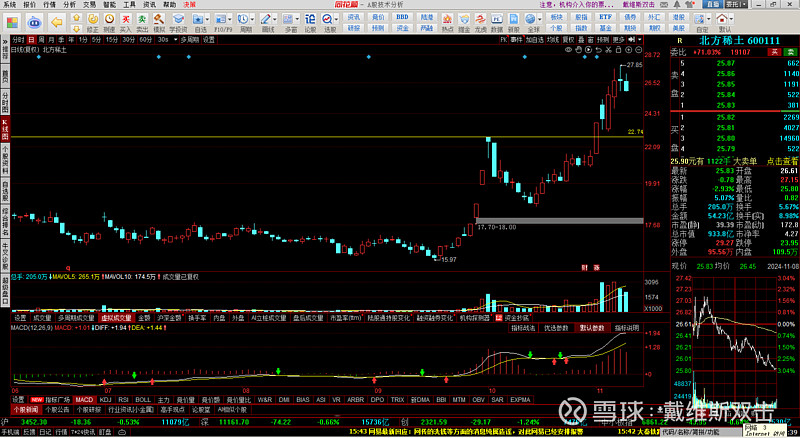Expand the F10/F9 dropdown arrow
The image size is (800, 438).
[230, 19]
